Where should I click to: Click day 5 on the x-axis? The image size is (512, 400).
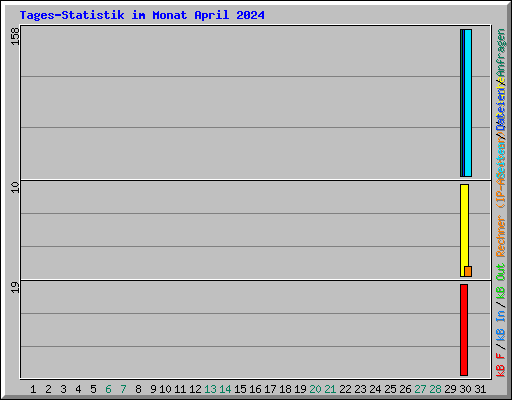93,389
